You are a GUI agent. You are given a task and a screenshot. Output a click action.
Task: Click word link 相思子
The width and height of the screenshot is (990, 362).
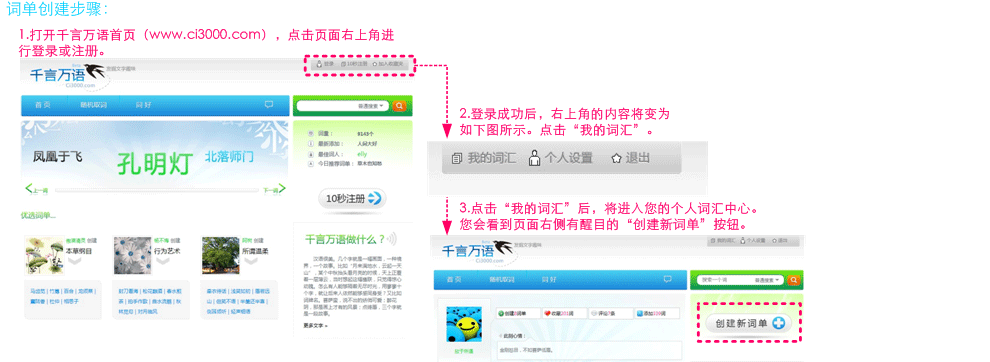[x=71, y=301]
